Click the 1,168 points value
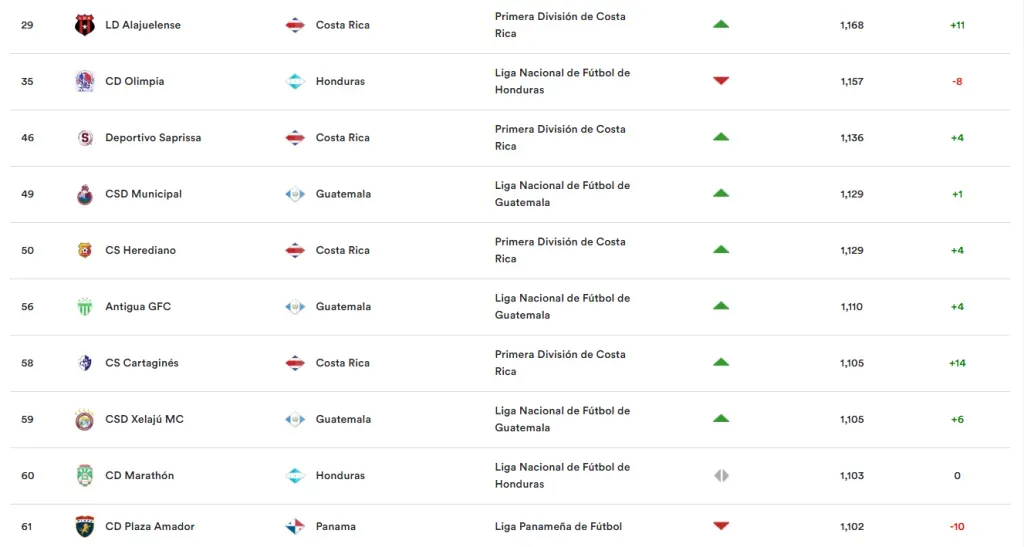 click(x=852, y=25)
